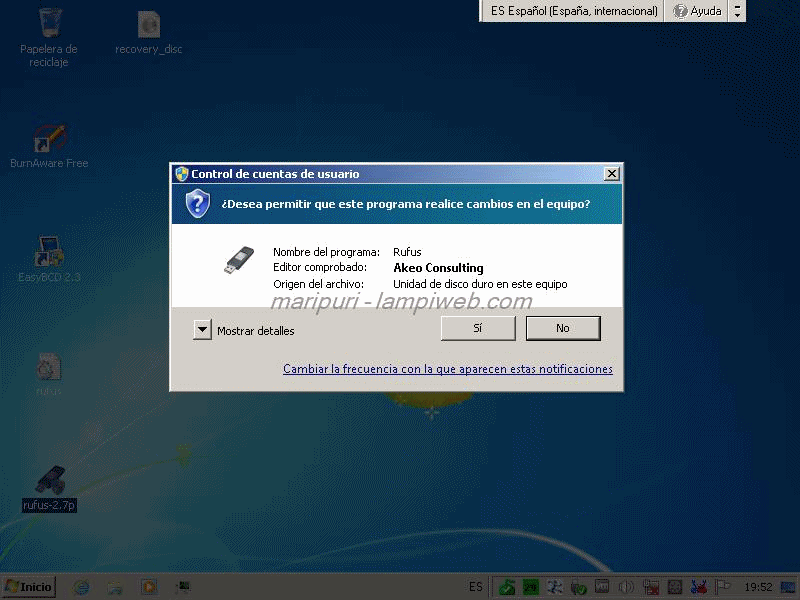Click the Rufus USB drive icon in dialog
The height and width of the screenshot is (600, 800).
click(x=239, y=260)
